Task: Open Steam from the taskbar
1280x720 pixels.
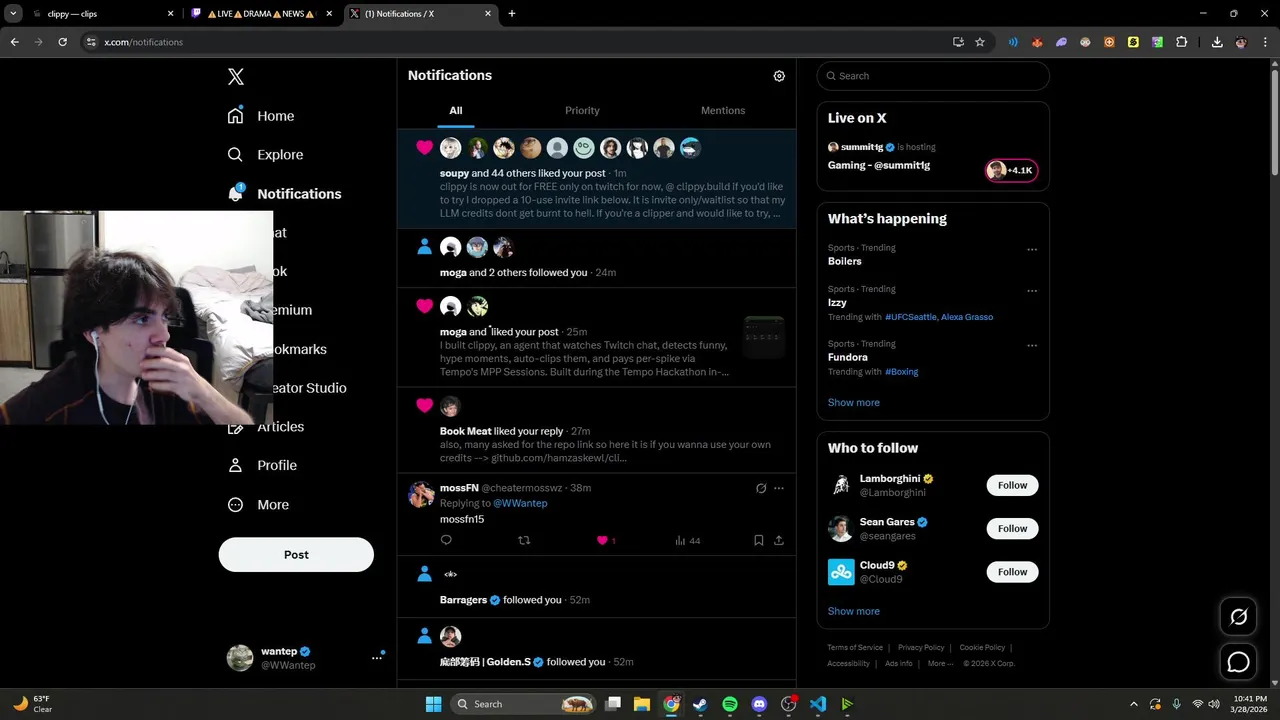Action: 700,704
